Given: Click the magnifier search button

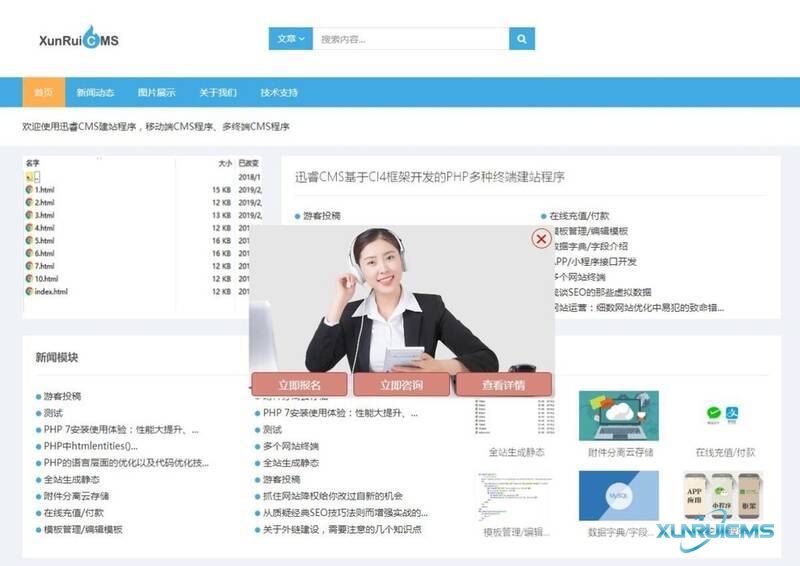Looking at the screenshot, I should coord(522,39).
